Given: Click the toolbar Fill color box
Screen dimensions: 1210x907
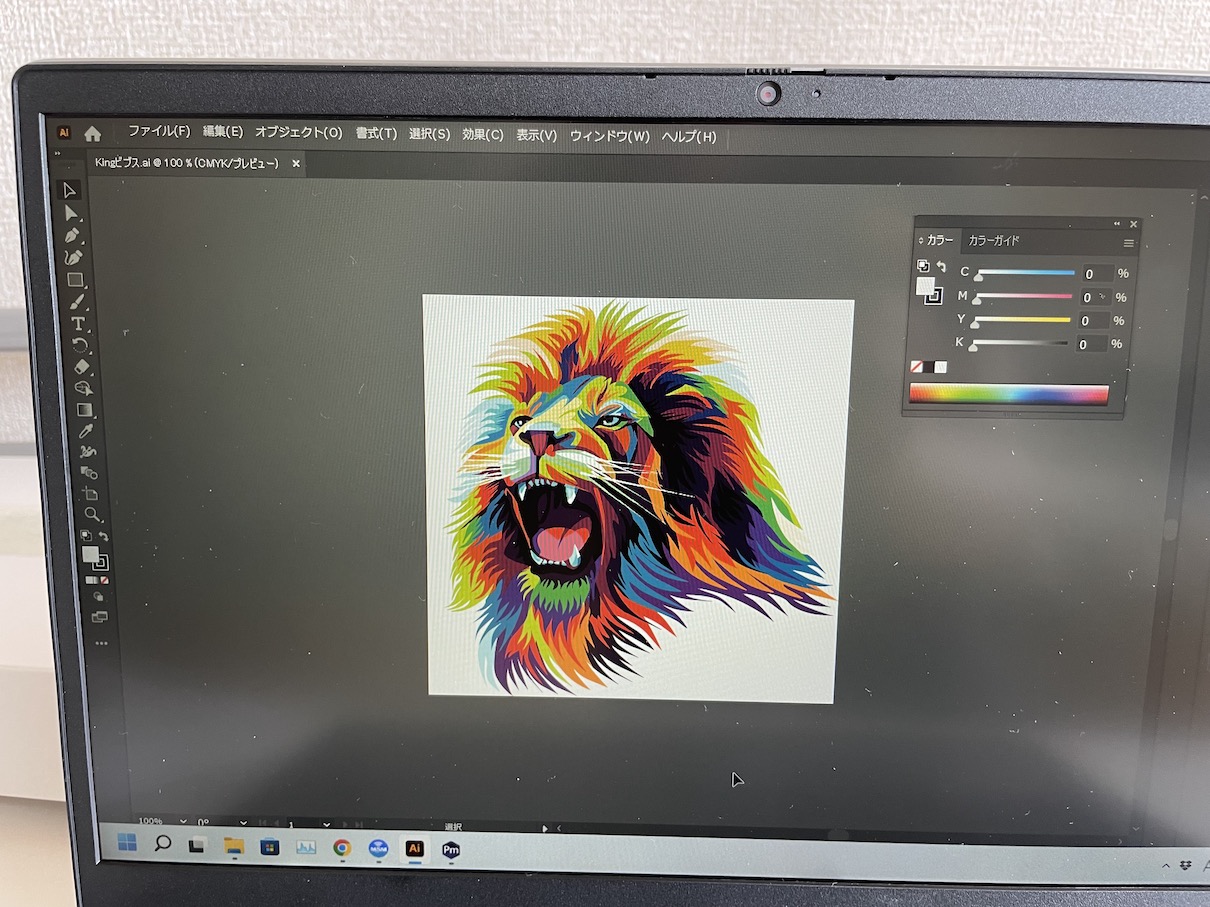Looking at the screenshot, I should pos(90,553).
